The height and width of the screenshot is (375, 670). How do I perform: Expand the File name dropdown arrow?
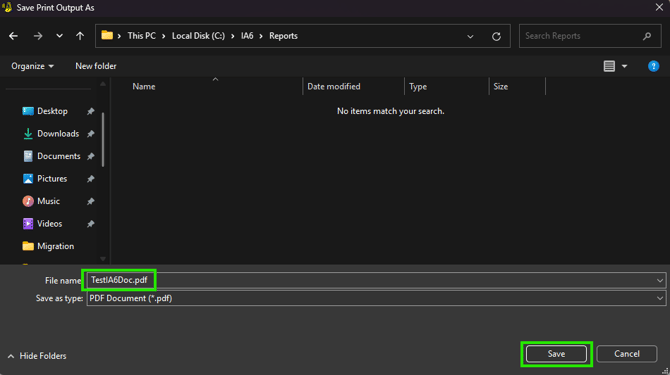click(x=660, y=281)
